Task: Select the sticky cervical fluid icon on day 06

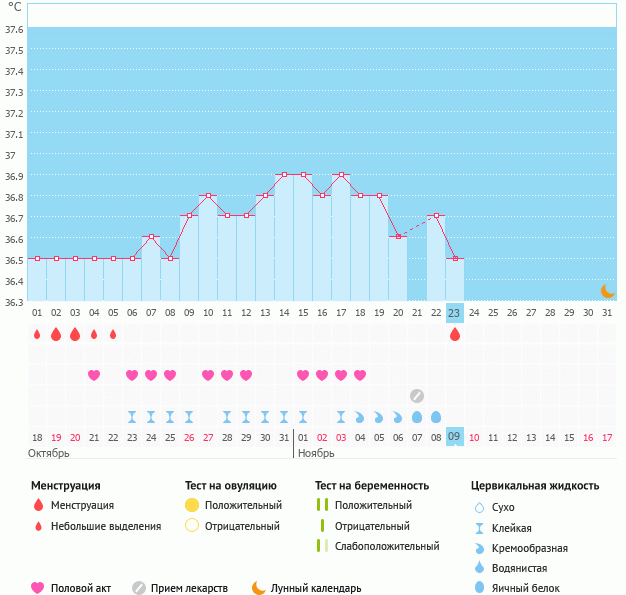Action: coord(132,416)
